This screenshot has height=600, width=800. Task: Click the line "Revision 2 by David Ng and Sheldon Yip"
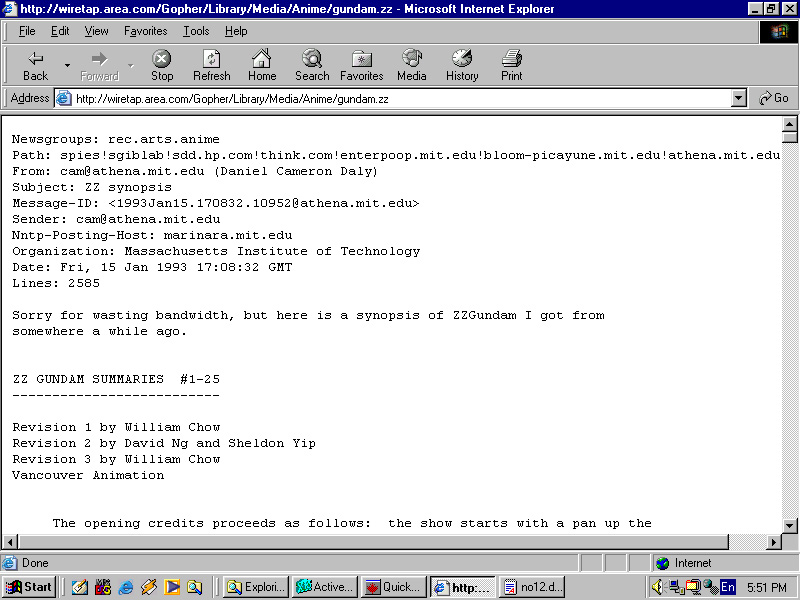pos(164,443)
